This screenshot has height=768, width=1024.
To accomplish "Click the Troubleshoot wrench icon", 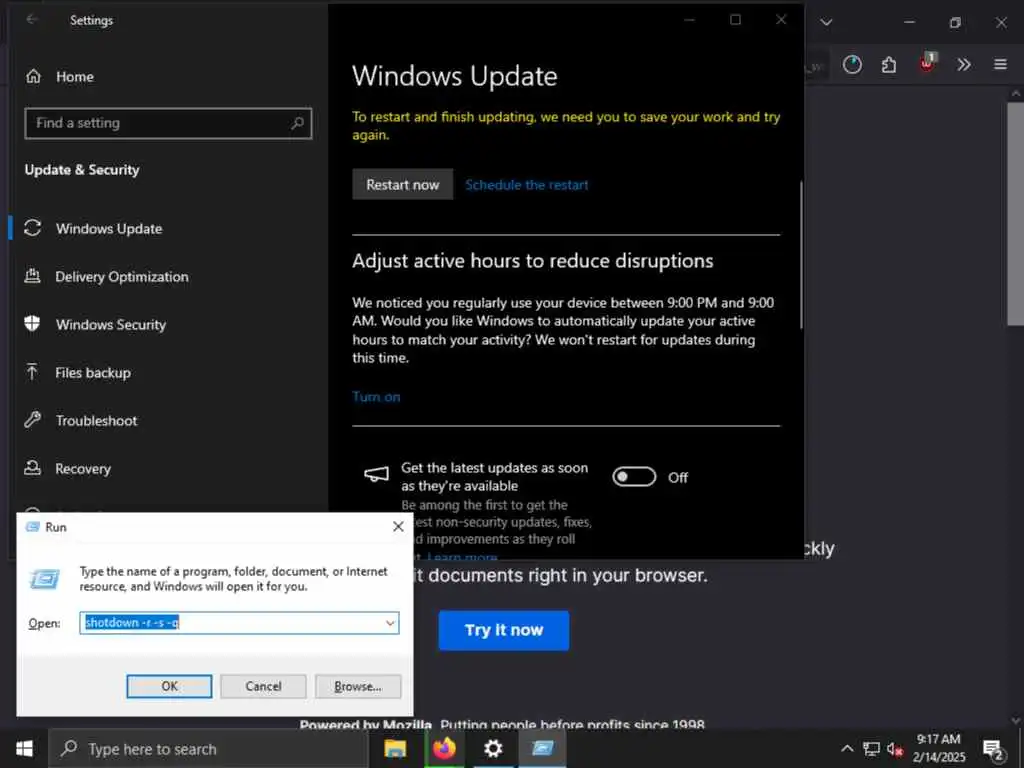I will click(33, 419).
